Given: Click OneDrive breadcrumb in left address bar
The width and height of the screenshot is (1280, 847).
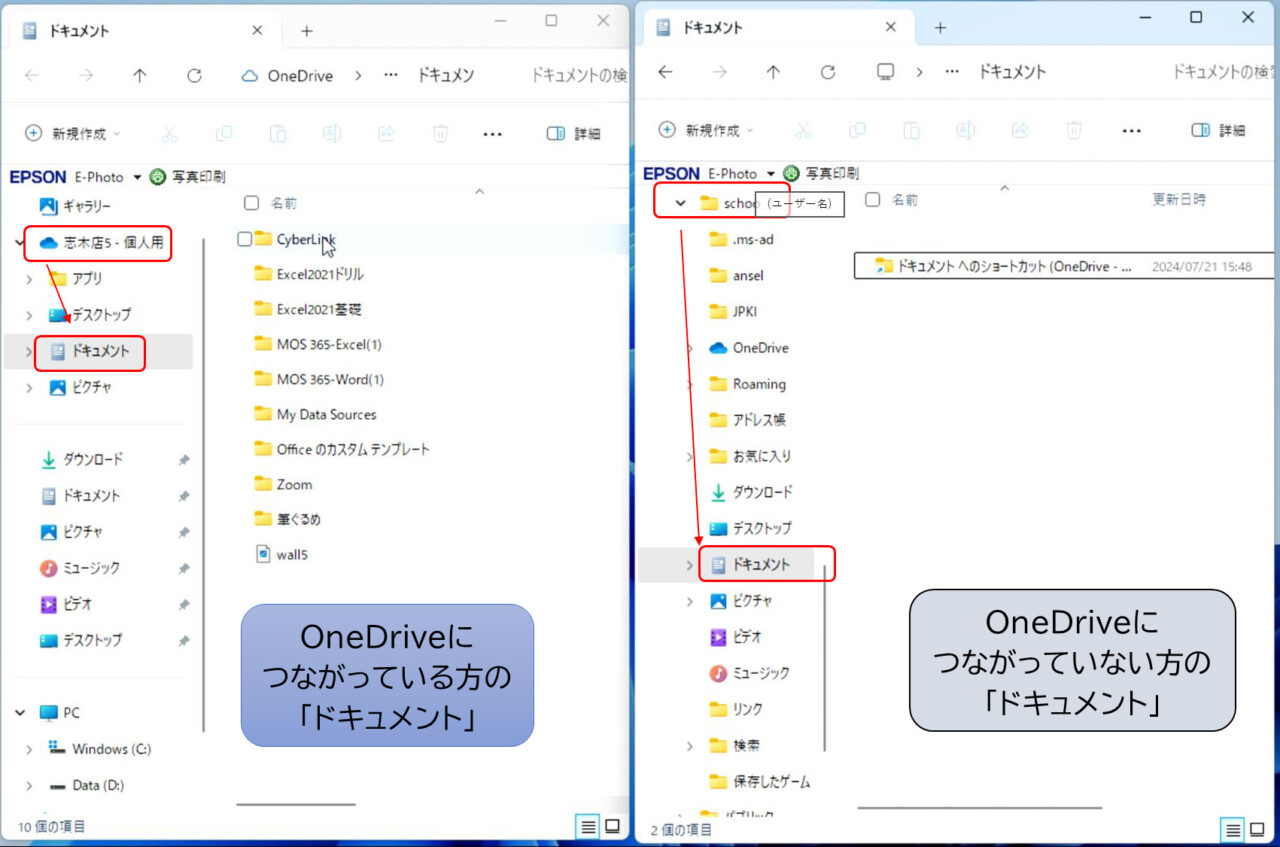Looking at the screenshot, I should point(300,76).
